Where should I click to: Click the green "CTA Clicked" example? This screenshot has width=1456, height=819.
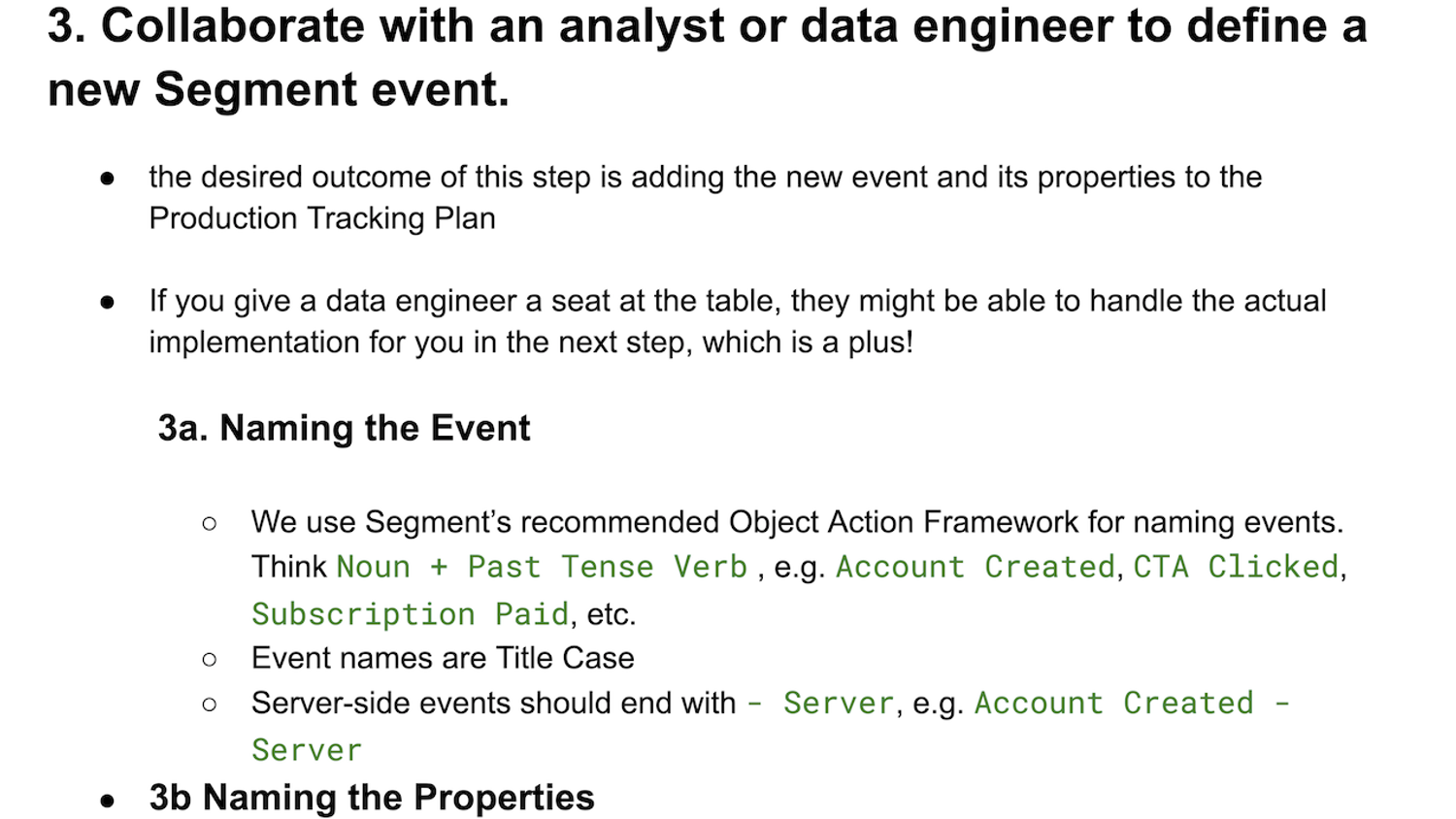pyautogui.click(x=1236, y=567)
